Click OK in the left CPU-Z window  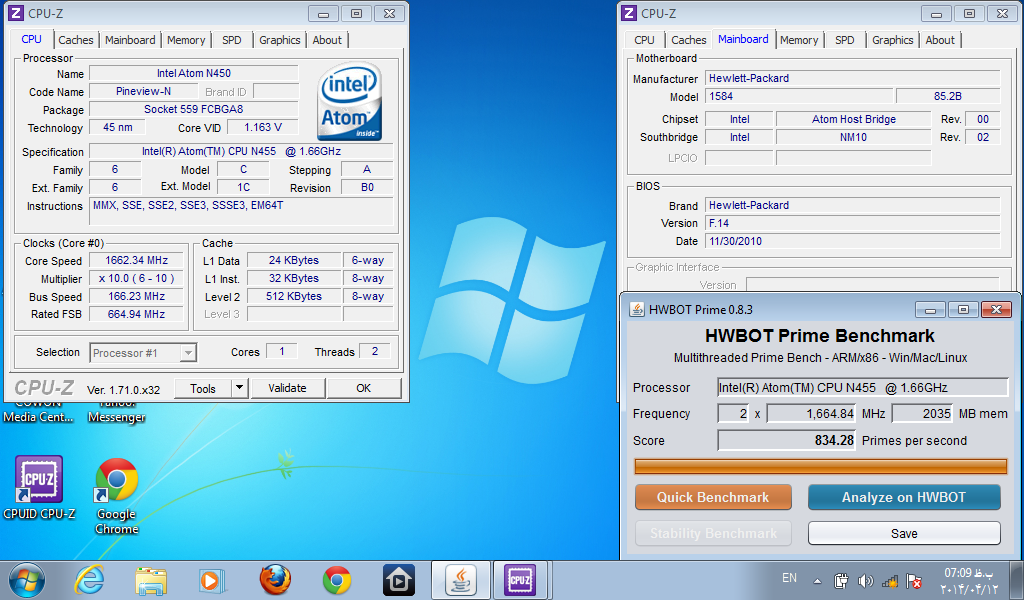tap(364, 388)
